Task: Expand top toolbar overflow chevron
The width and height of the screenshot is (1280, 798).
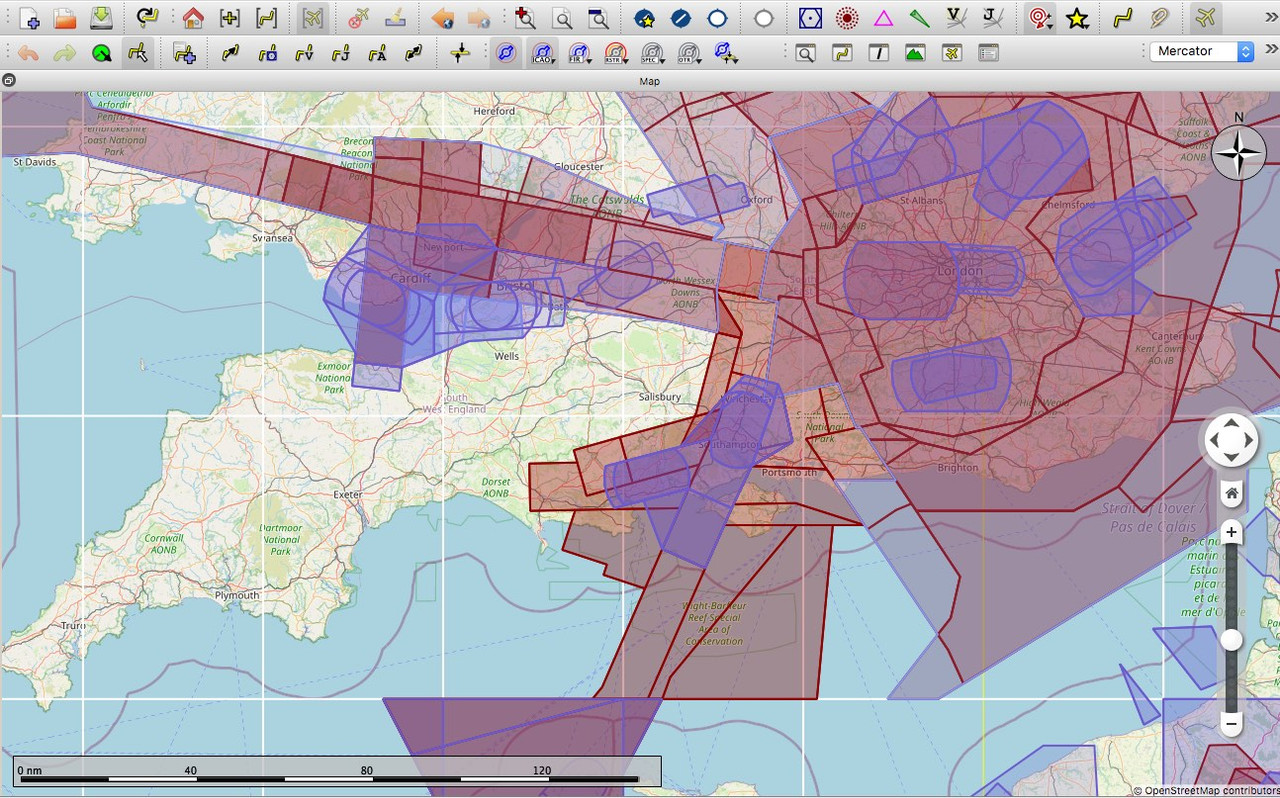Action: pos(1271,18)
